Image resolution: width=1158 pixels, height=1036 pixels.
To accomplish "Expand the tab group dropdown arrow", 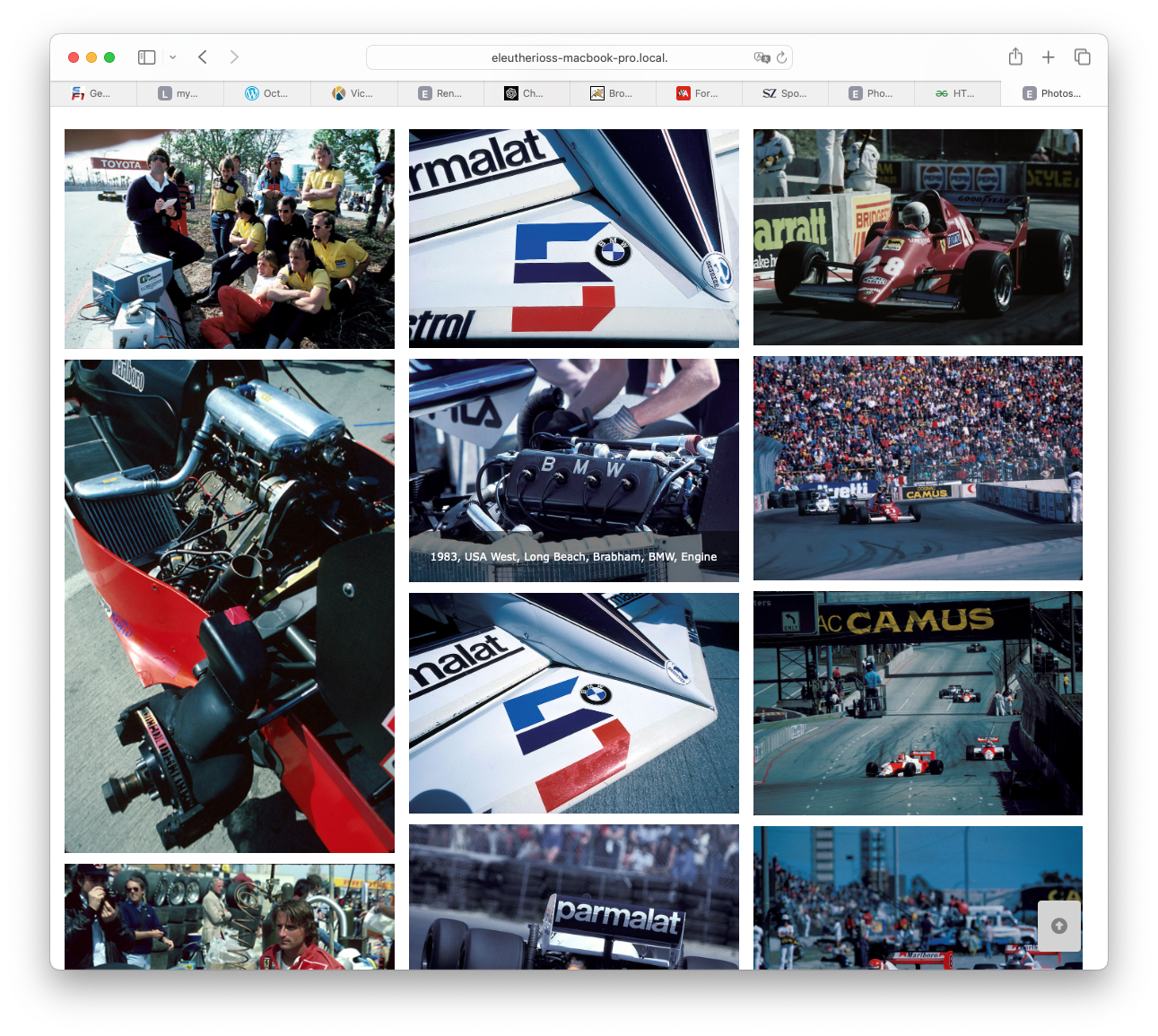I will [172, 57].
